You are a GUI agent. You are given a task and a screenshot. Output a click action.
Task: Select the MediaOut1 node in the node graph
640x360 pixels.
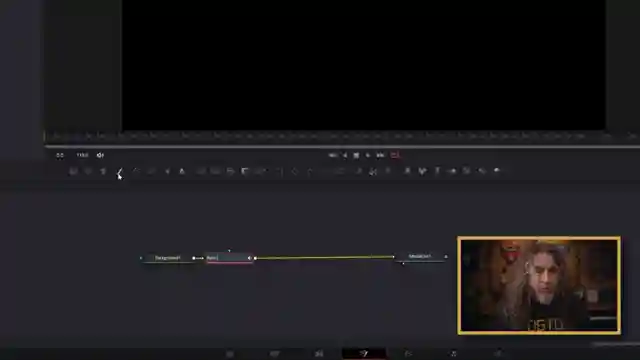coord(420,256)
